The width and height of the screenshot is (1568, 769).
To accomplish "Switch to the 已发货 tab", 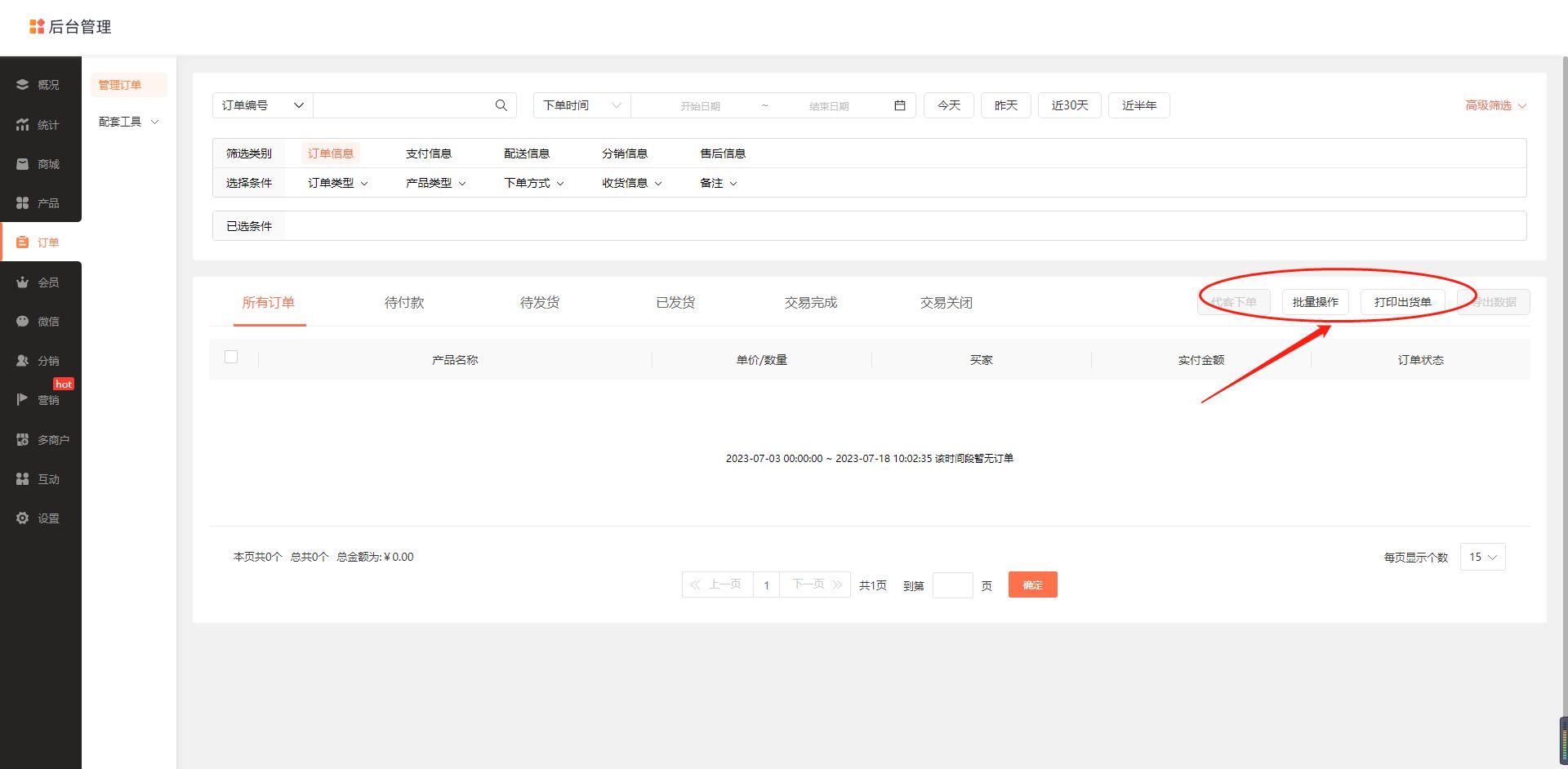I will [x=675, y=303].
